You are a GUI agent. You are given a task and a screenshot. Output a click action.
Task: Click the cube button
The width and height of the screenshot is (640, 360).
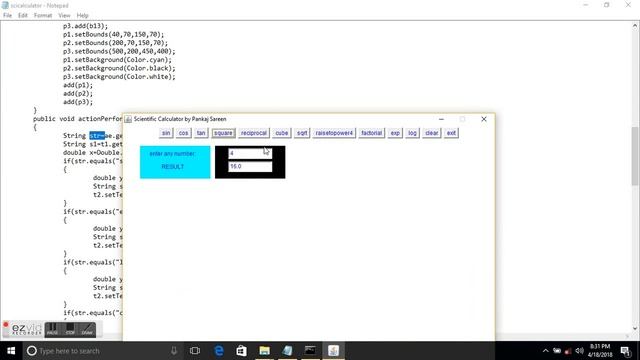(x=282, y=133)
